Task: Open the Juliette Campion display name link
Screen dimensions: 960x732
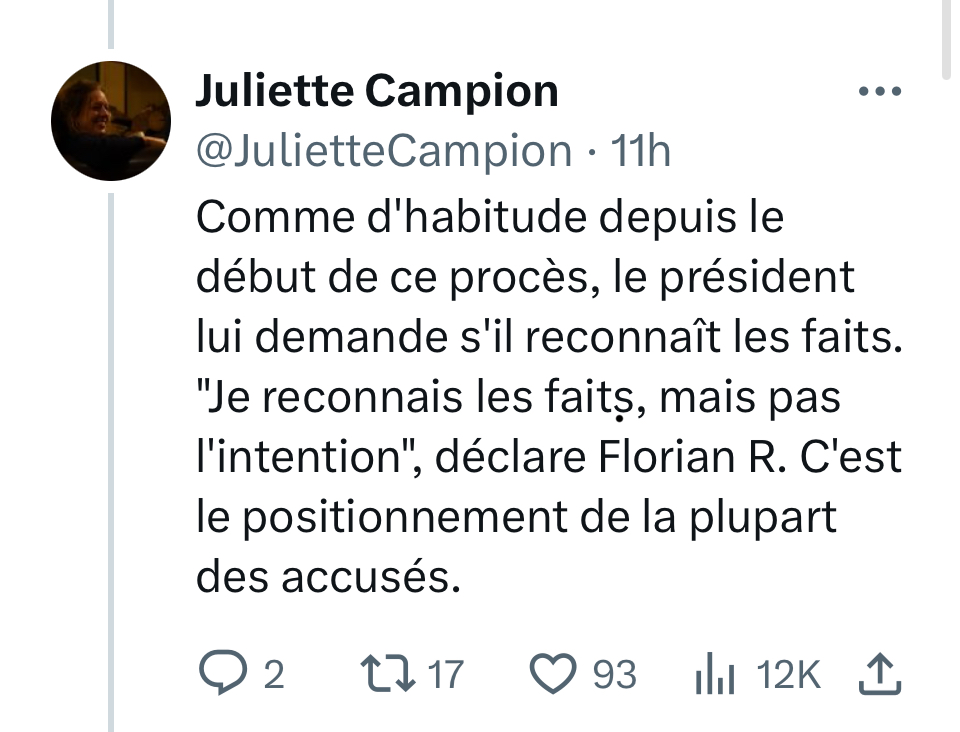Action: coord(376,92)
